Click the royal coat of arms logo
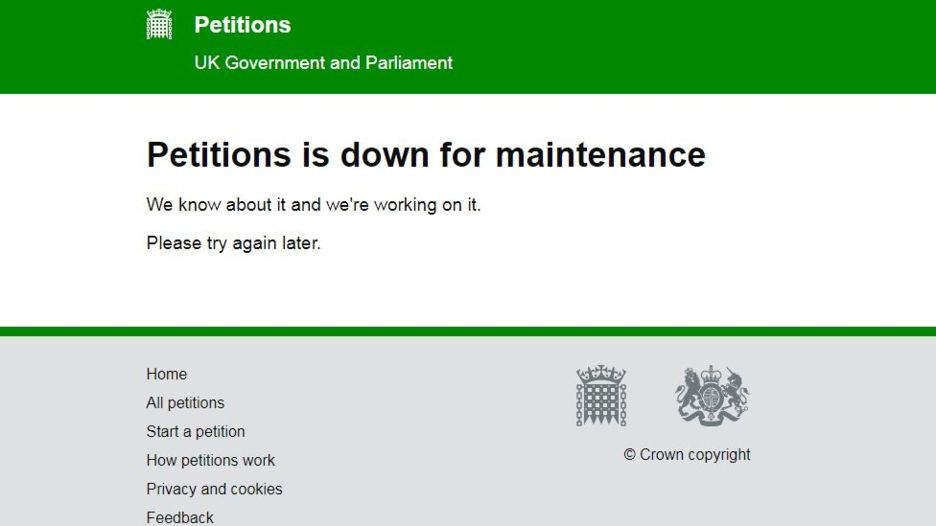 coord(712,395)
